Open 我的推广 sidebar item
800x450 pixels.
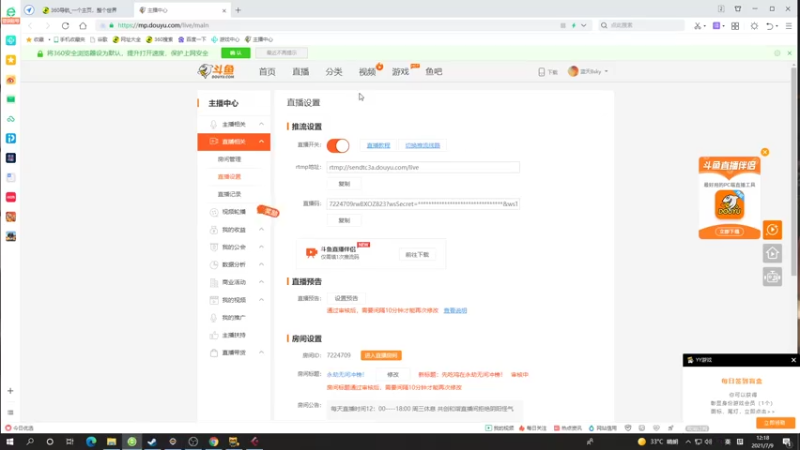(x=234, y=317)
